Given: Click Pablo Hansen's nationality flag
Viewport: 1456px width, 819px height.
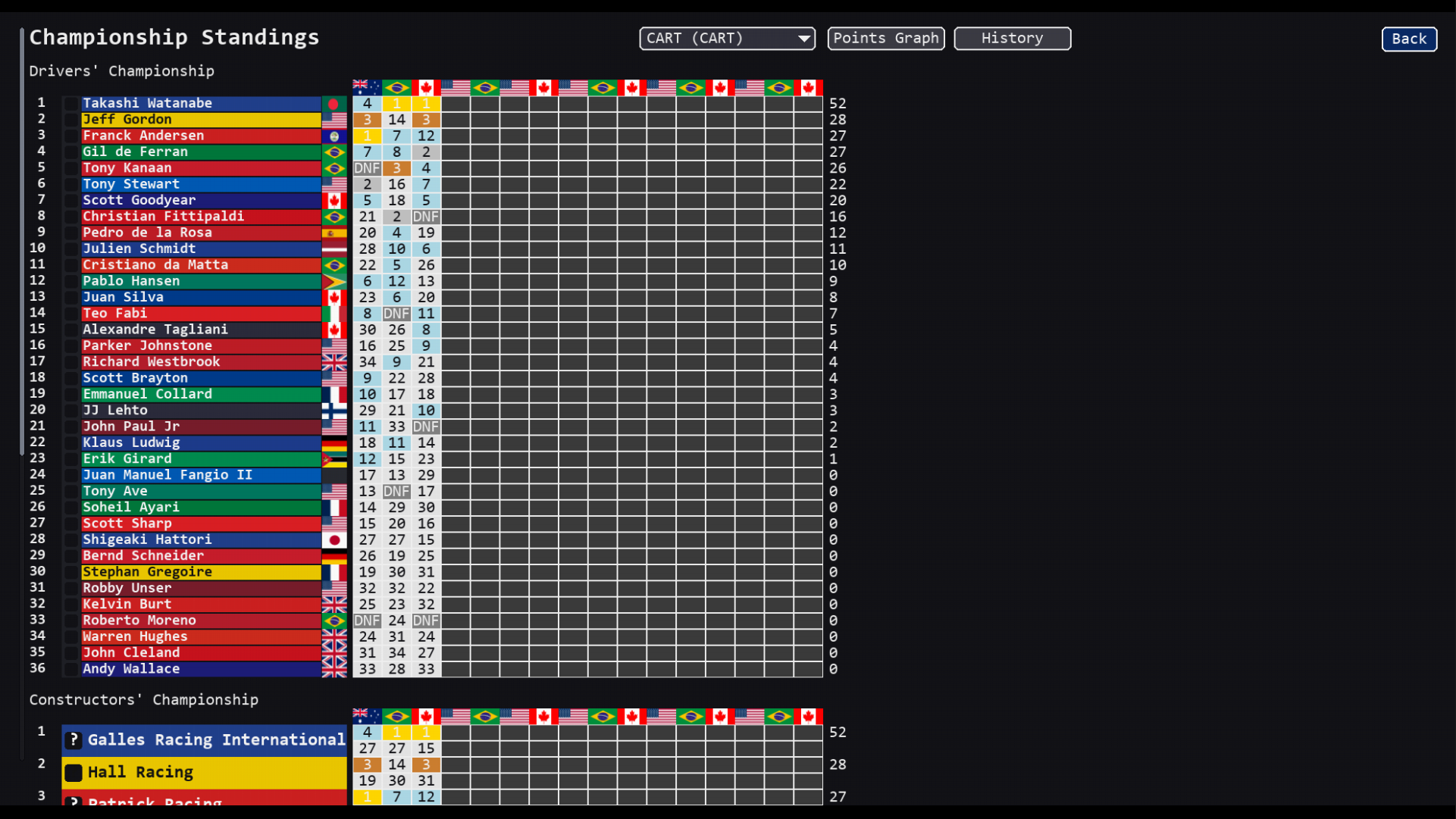Looking at the screenshot, I should 334,282.
